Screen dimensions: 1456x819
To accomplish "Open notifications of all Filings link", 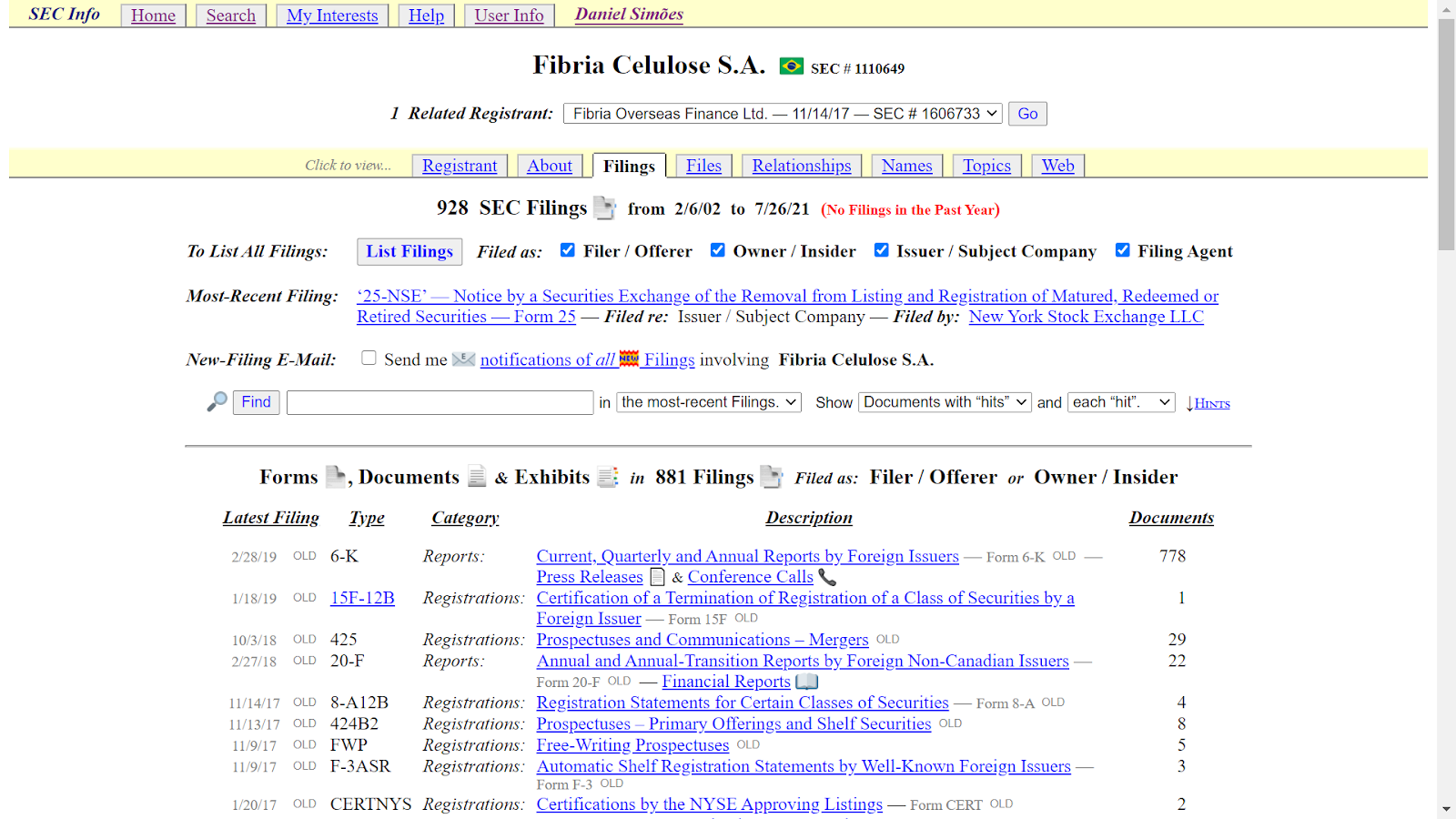I will click(587, 359).
